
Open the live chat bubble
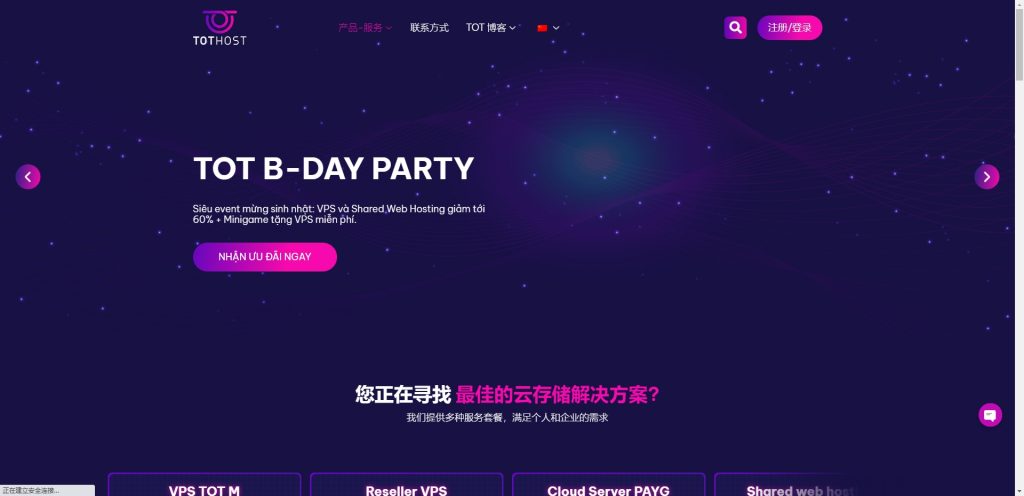pos(990,415)
